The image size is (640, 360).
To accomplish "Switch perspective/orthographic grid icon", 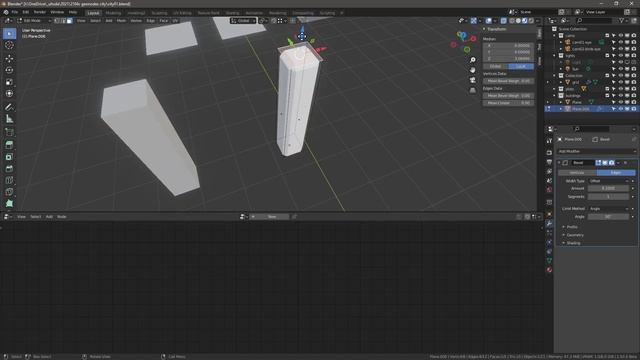I will coord(472,90).
